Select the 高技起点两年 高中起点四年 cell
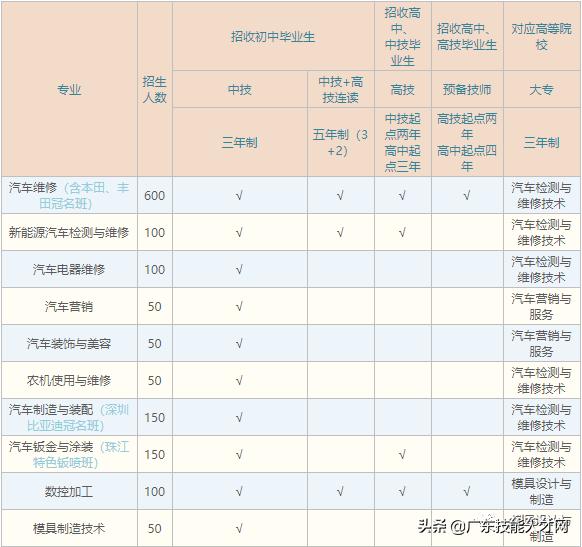Viewport: 582px width, 547px height. (467, 143)
